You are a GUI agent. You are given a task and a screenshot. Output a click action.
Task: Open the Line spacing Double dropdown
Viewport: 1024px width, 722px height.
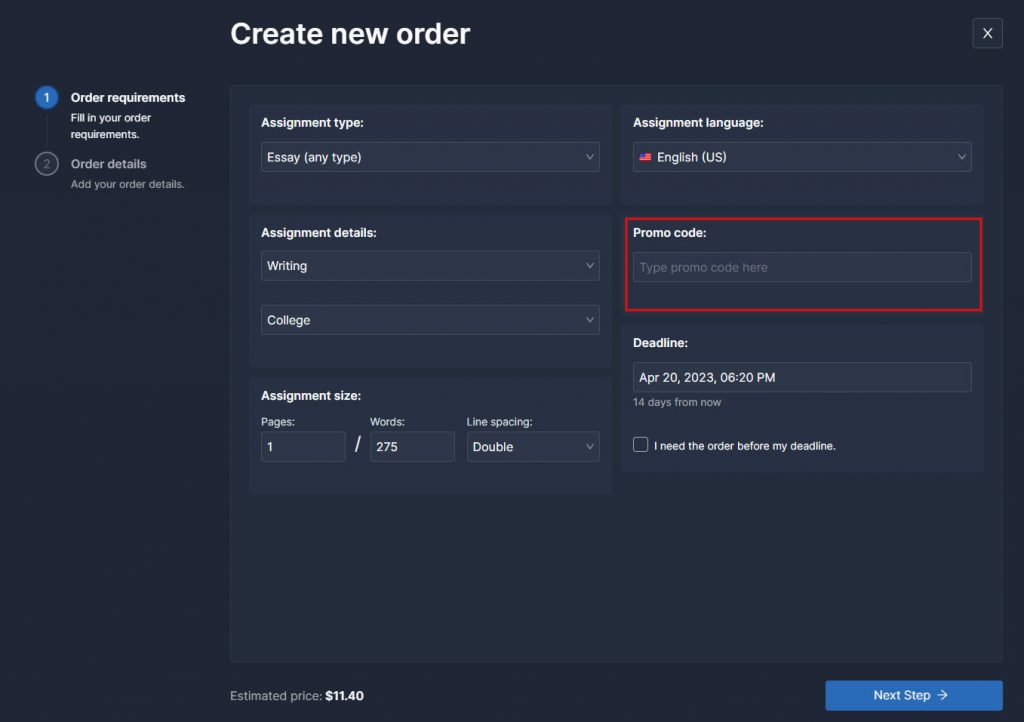[x=533, y=447]
